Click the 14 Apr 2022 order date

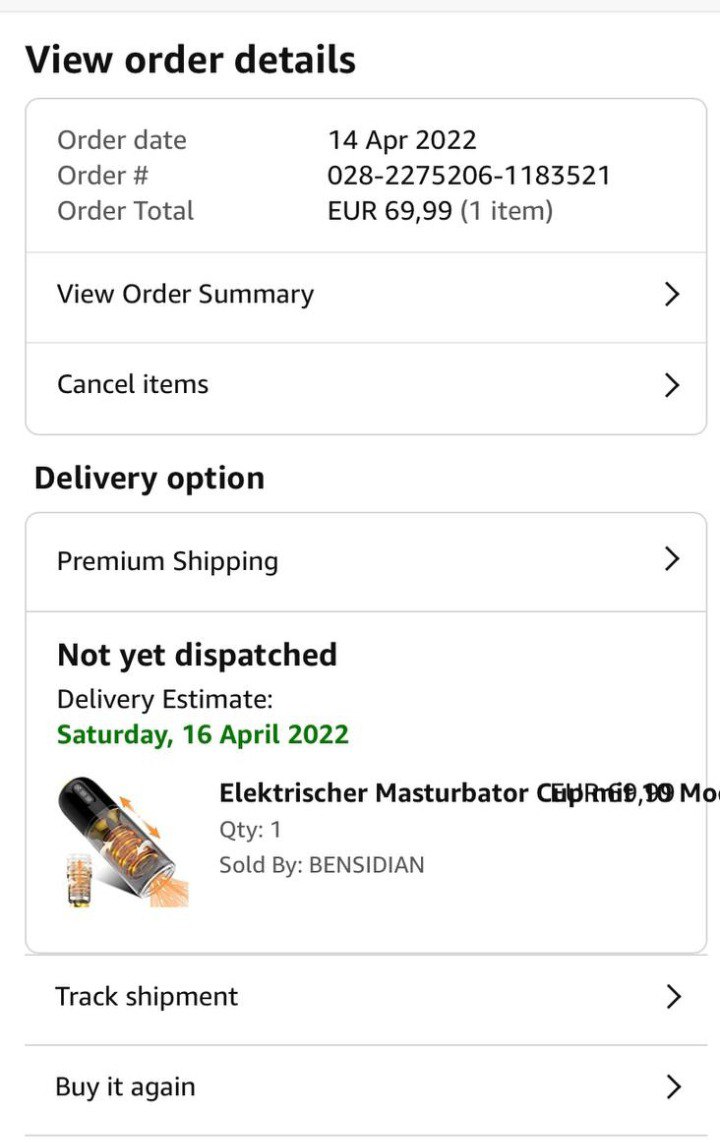[x=402, y=140]
